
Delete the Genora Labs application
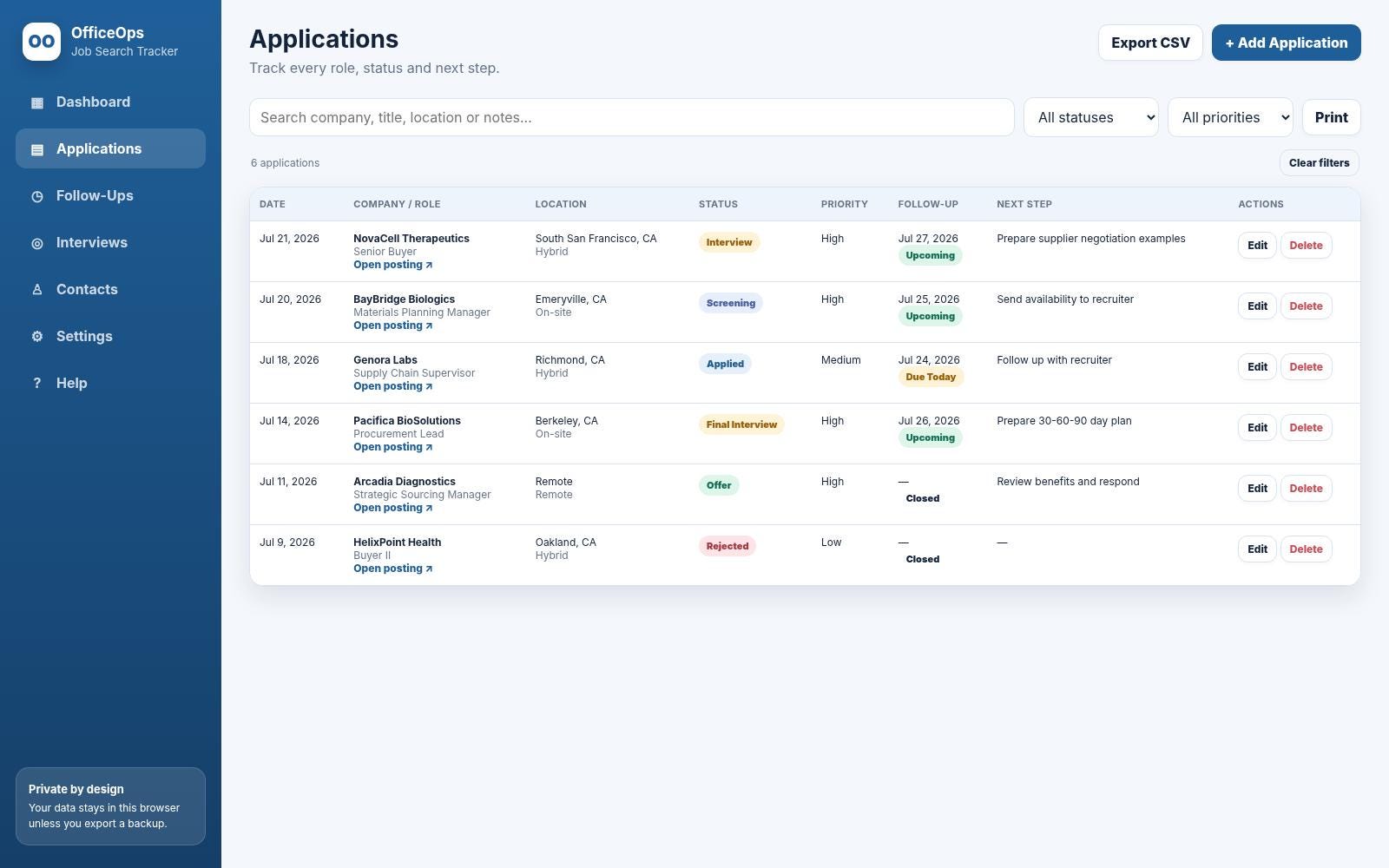(x=1306, y=367)
